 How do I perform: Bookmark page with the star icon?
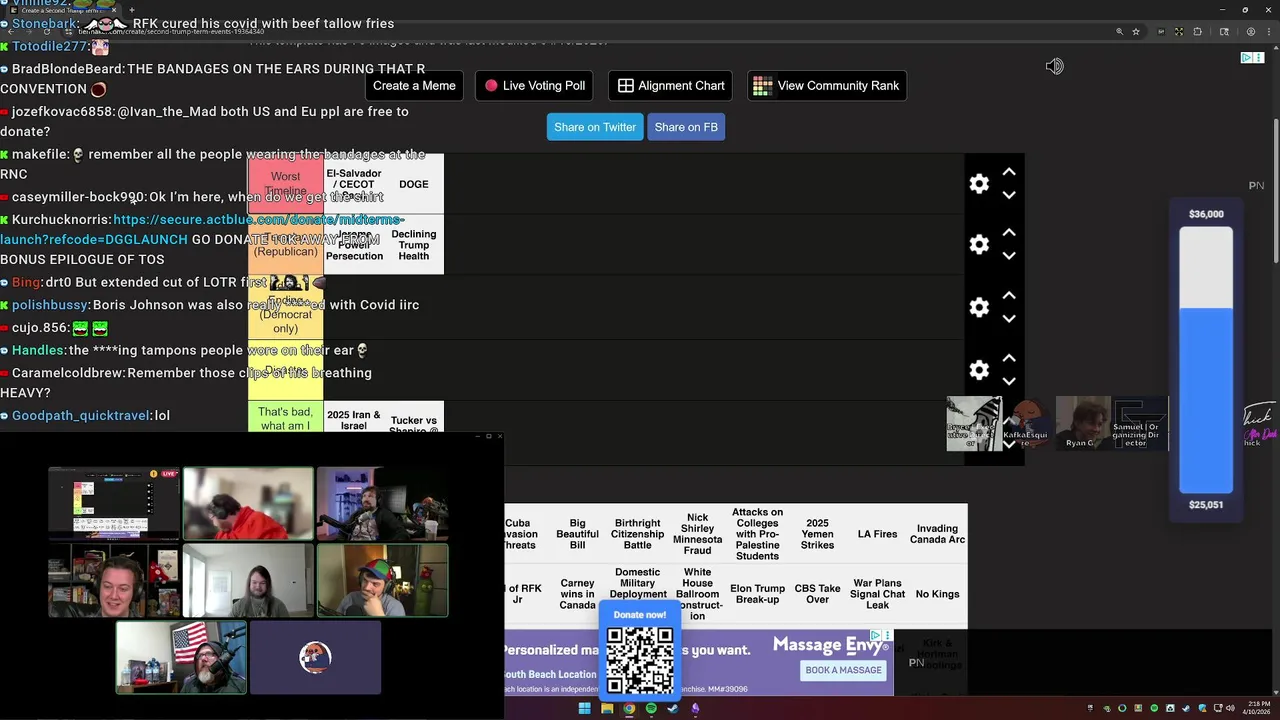coord(1136,32)
